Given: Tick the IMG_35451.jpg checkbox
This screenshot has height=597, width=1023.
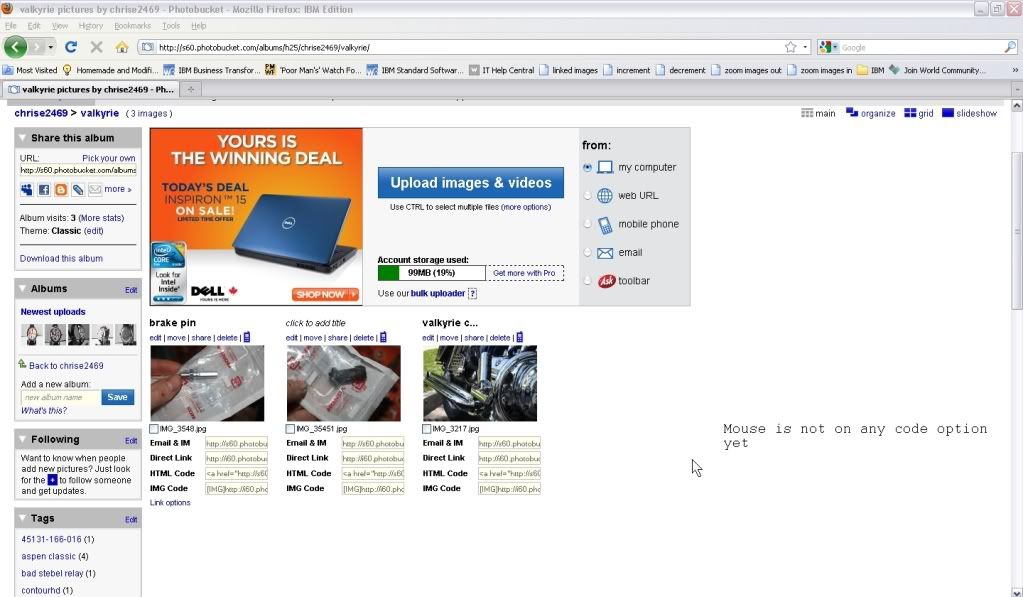Looking at the screenshot, I should [290, 429].
